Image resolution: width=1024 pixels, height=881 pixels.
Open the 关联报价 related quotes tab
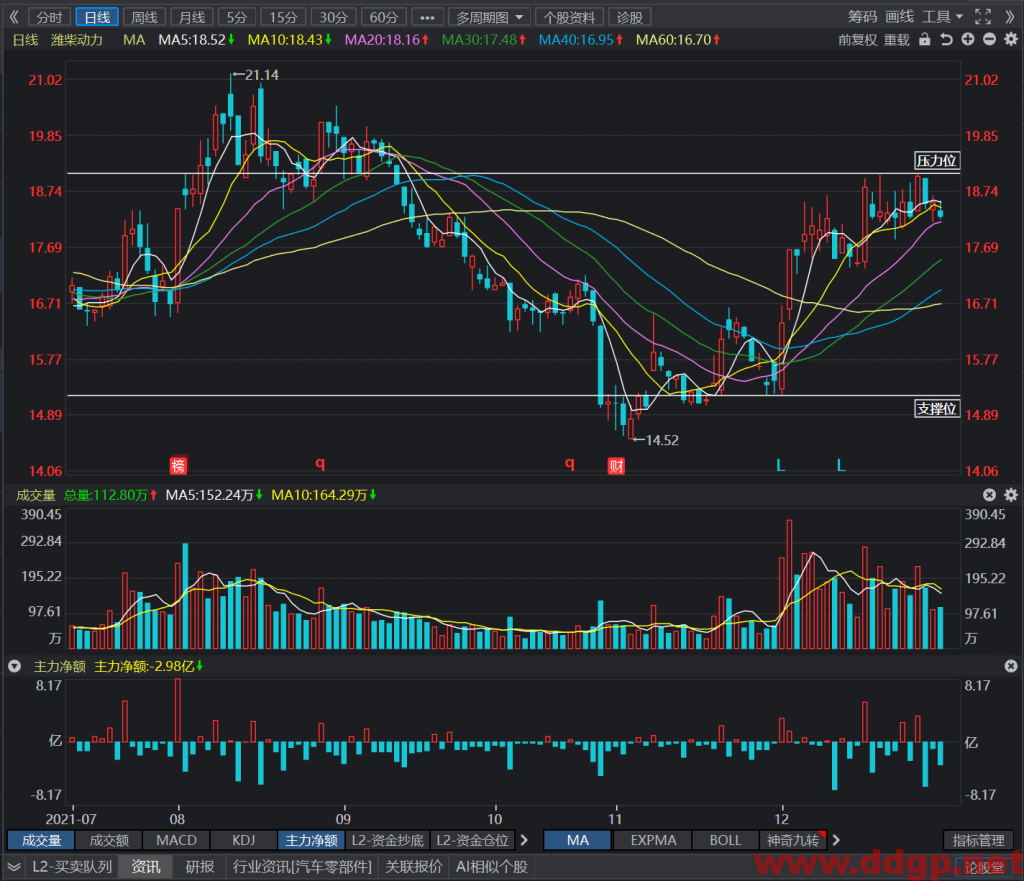click(414, 867)
